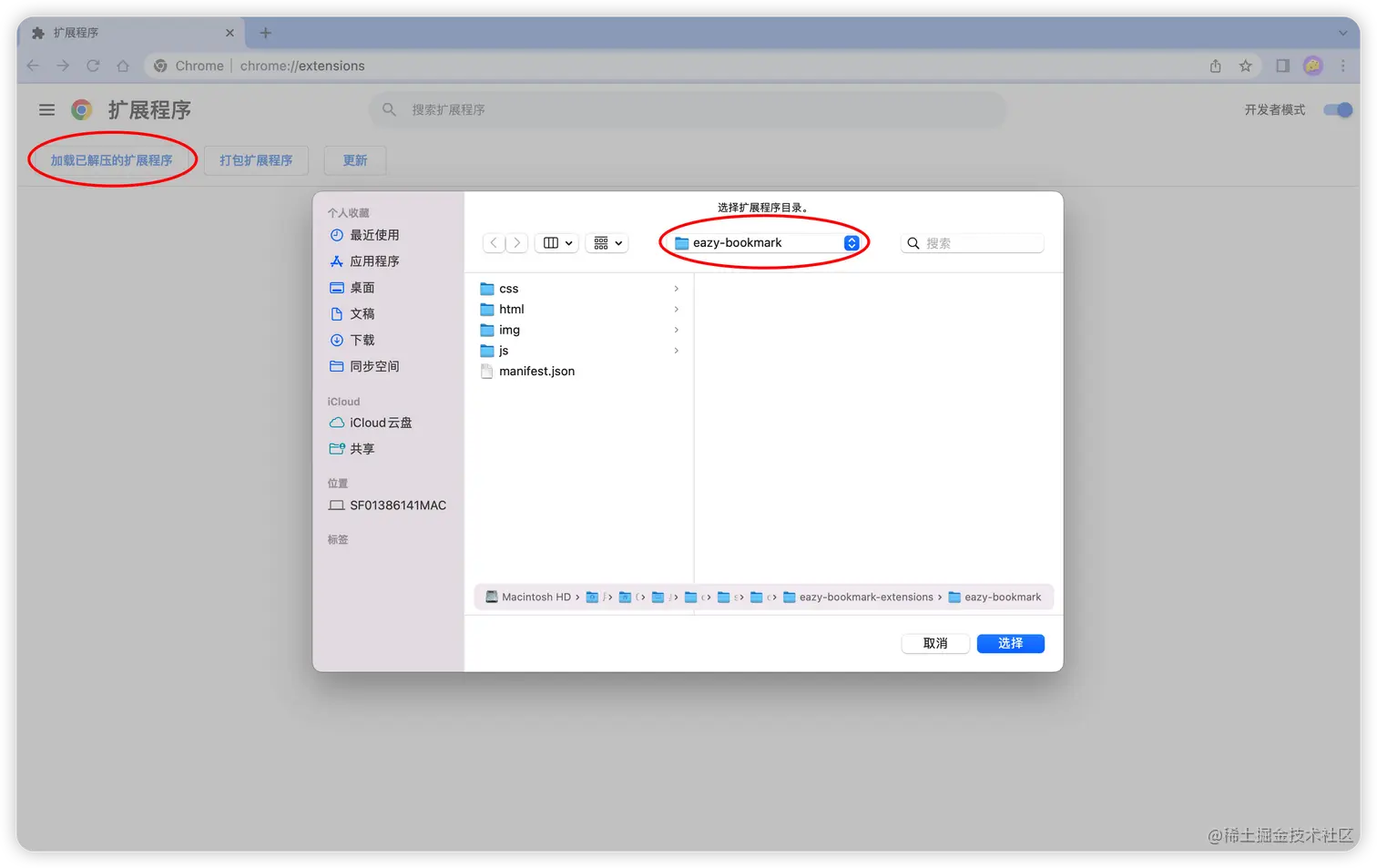Click 加载已解压的扩展程序 button

point(111,160)
